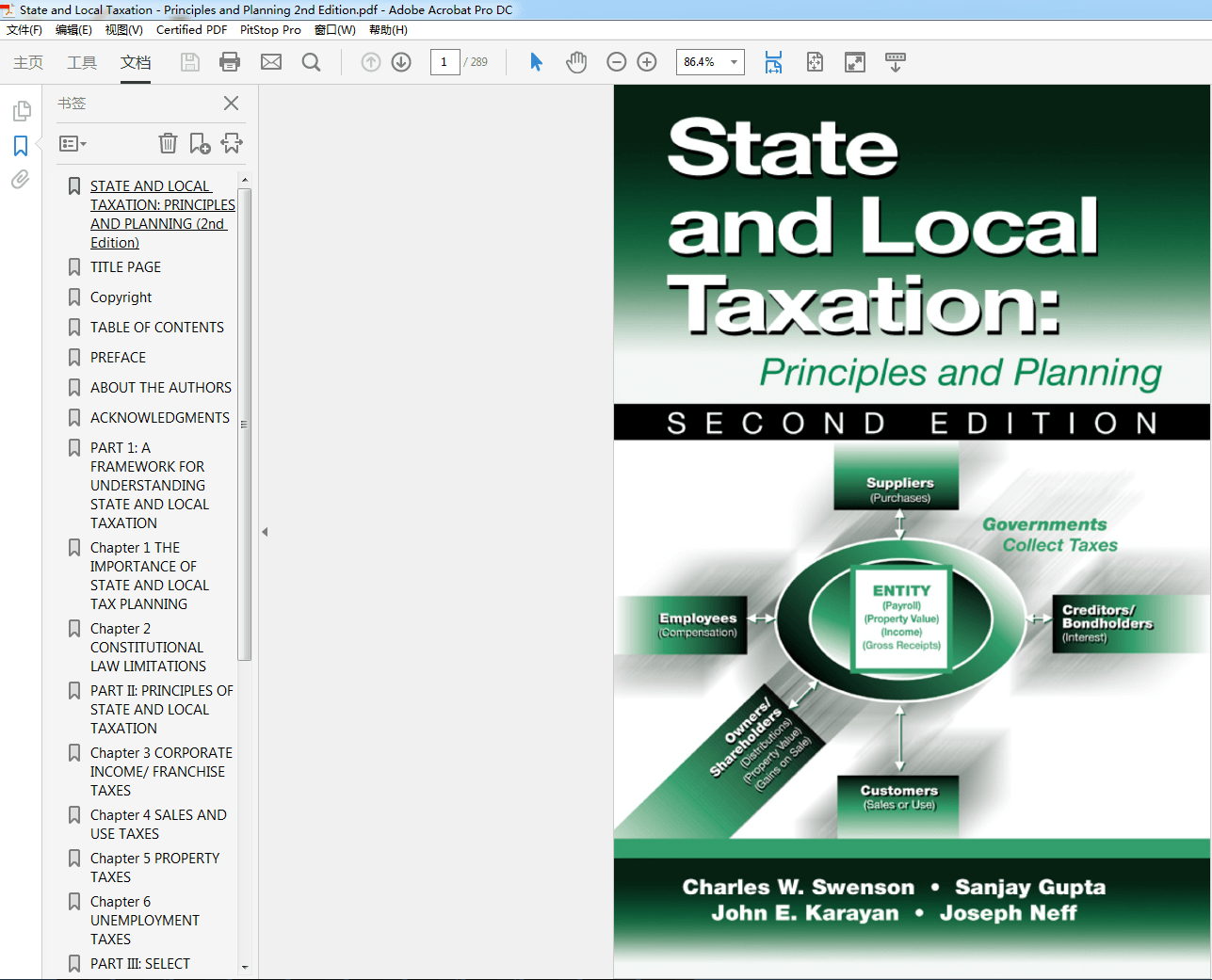This screenshot has width=1212, height=980.
Task: Open the PREFACE bookmark
Action: click(118, 358)
